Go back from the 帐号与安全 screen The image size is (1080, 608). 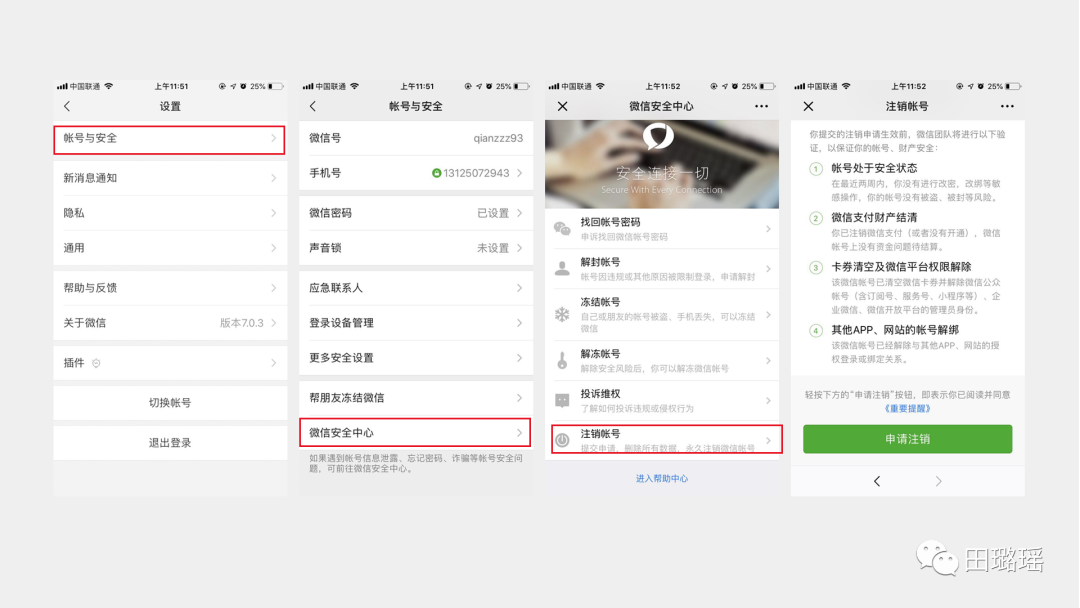(313, 106)
